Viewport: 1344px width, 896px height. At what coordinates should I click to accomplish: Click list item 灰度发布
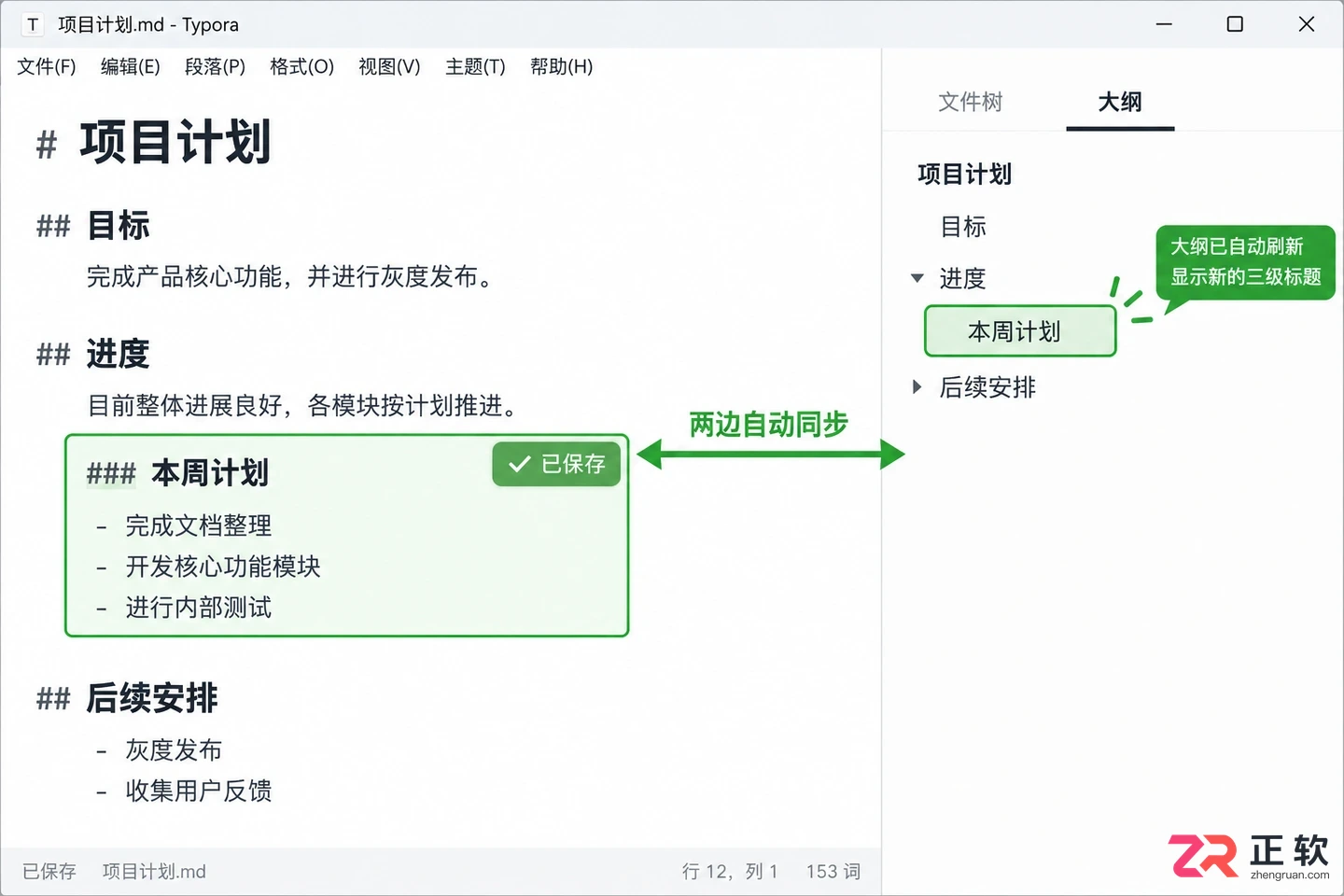[174, 750]
